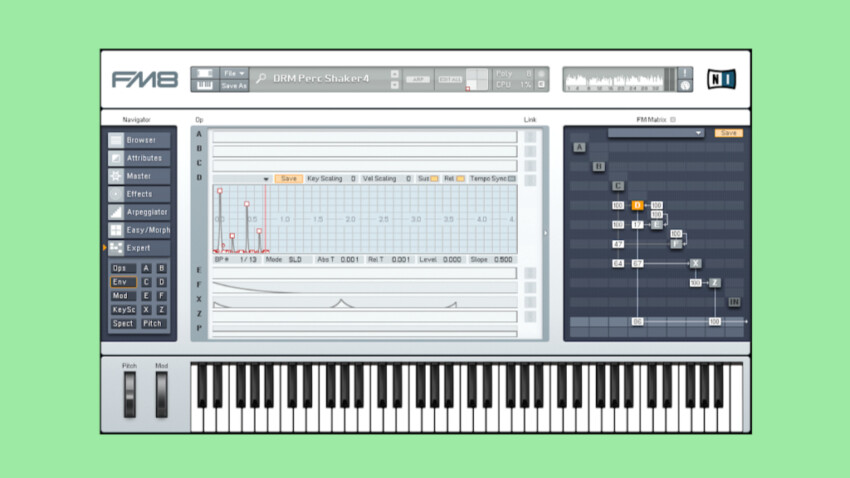Select operator B in FM Matrix
This screenshot has height=478, width=850.
click(x=598, y=166)
